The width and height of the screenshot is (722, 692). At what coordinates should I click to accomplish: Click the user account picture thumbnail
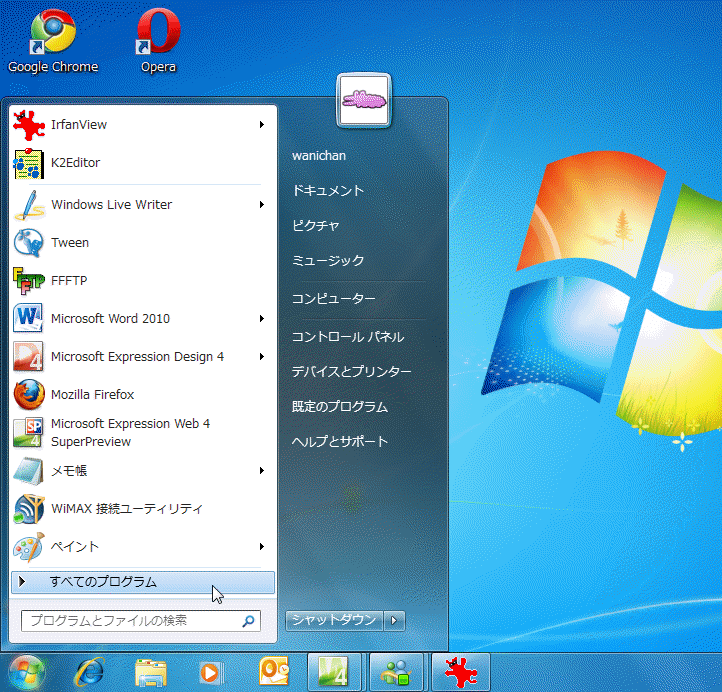click(x=364, y=100)
